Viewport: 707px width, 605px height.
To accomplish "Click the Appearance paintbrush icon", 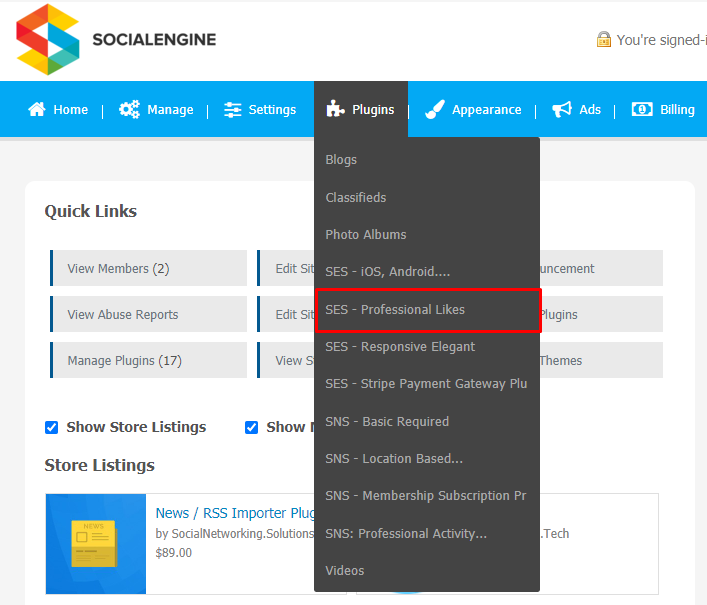I will click(435, 109).
